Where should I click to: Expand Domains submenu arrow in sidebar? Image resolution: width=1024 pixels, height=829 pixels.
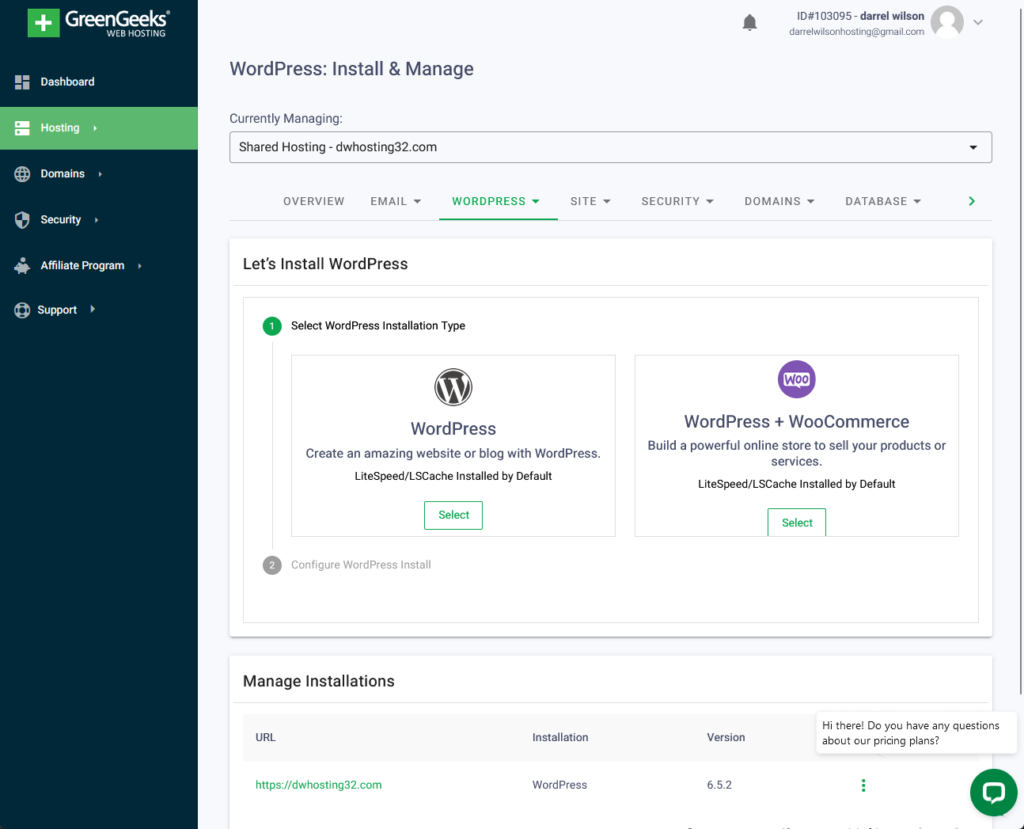tap(100, 174)
